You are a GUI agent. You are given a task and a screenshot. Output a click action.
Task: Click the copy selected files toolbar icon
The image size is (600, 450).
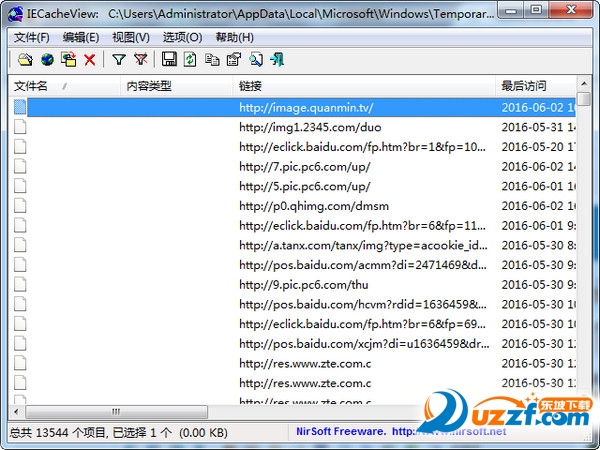tap(68, 60)
